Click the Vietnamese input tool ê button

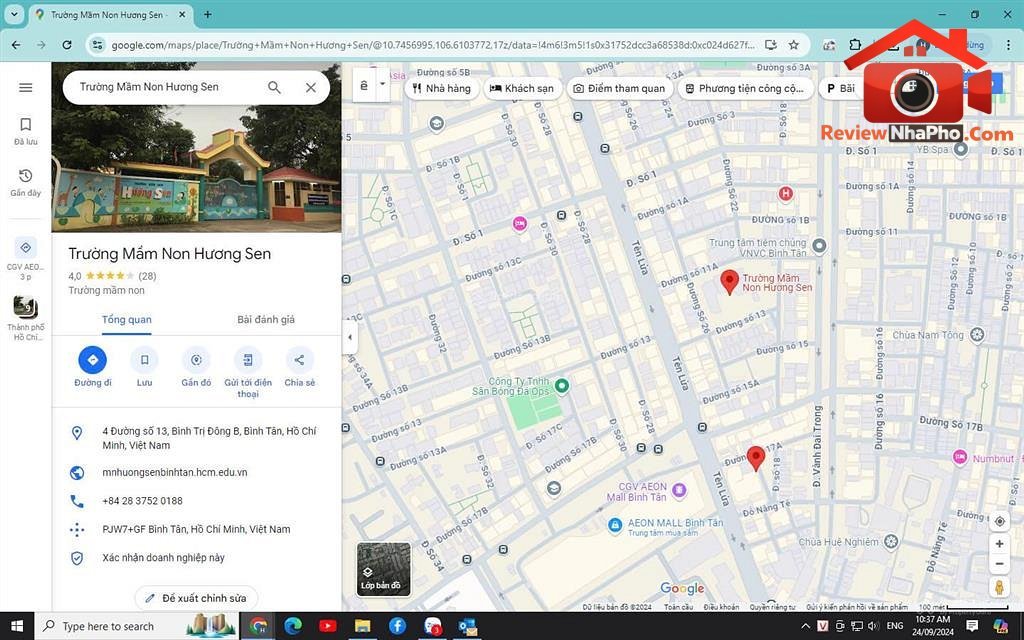[x=364, y=86]
